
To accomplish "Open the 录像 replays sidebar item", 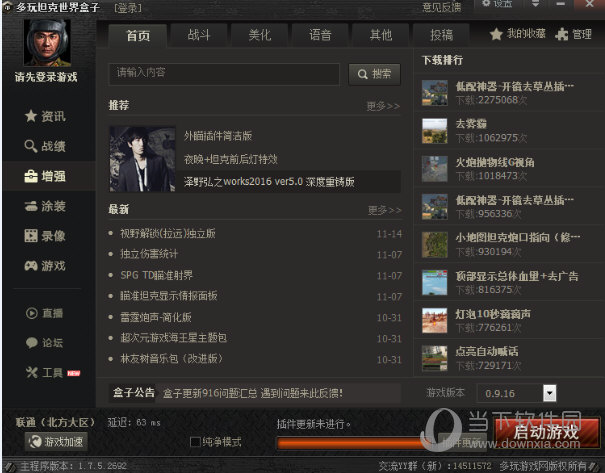I will (46, 236).
